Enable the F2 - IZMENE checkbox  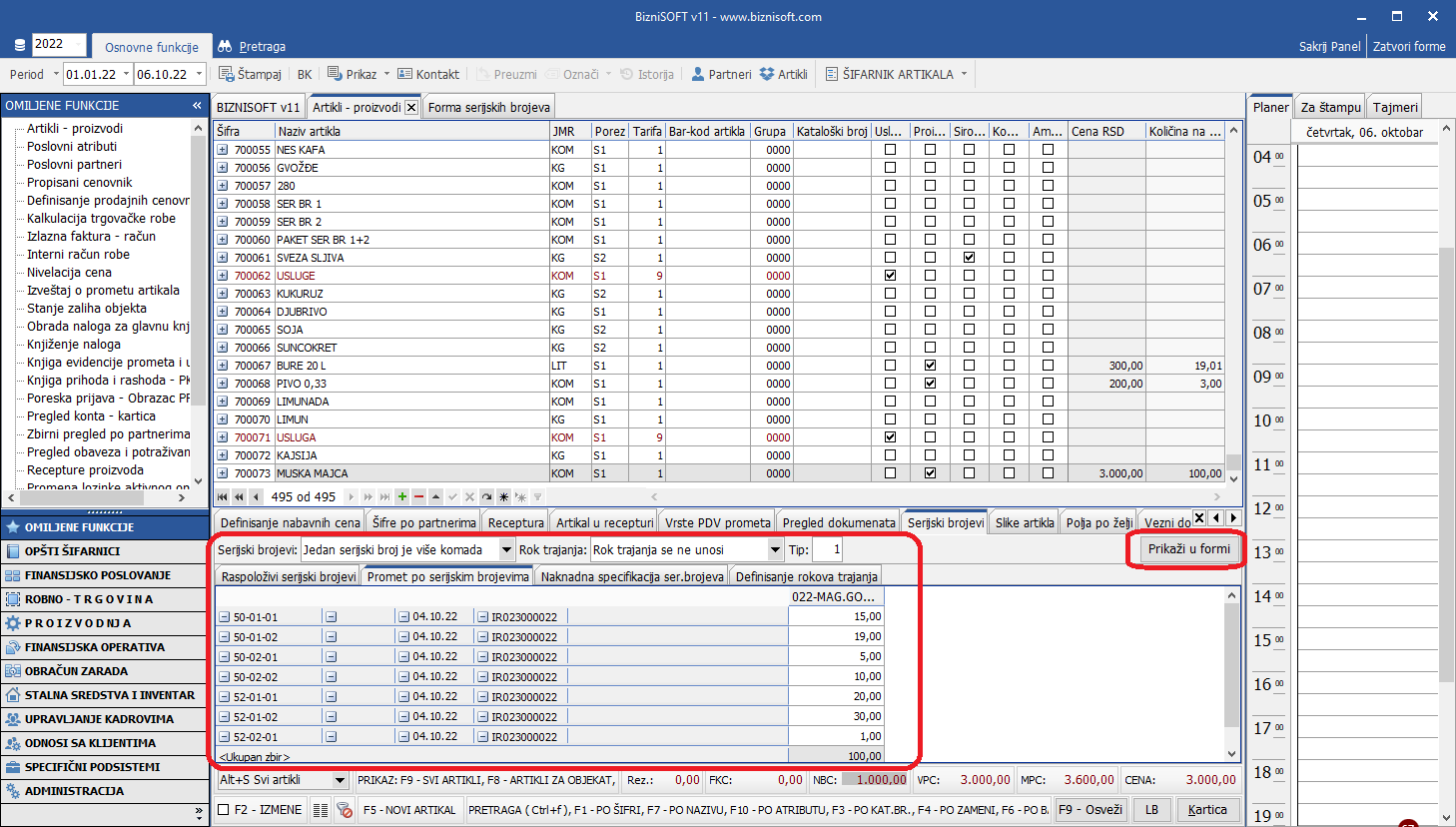(x=224, y=810)
